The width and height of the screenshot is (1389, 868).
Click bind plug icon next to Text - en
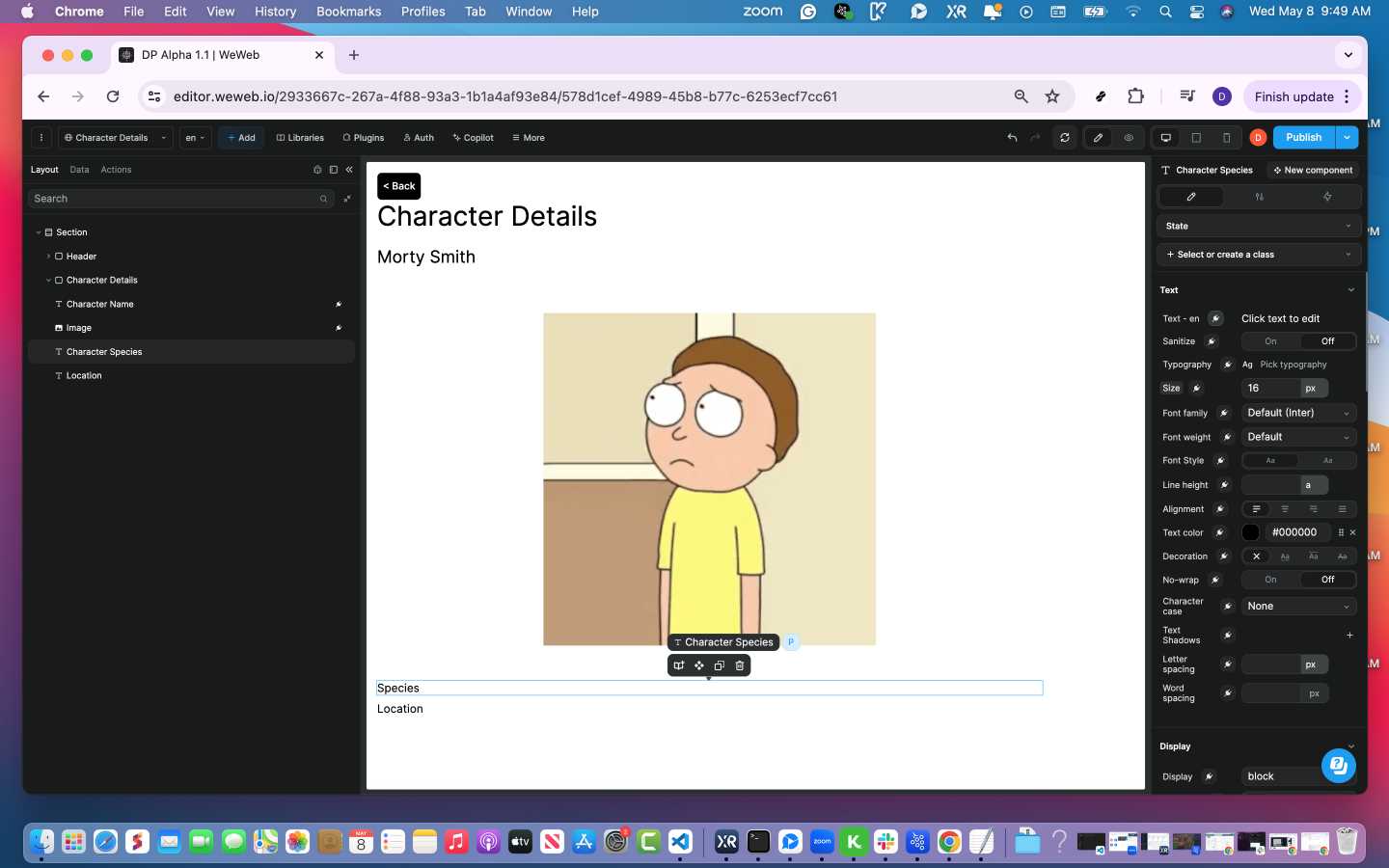(1216, 318)
